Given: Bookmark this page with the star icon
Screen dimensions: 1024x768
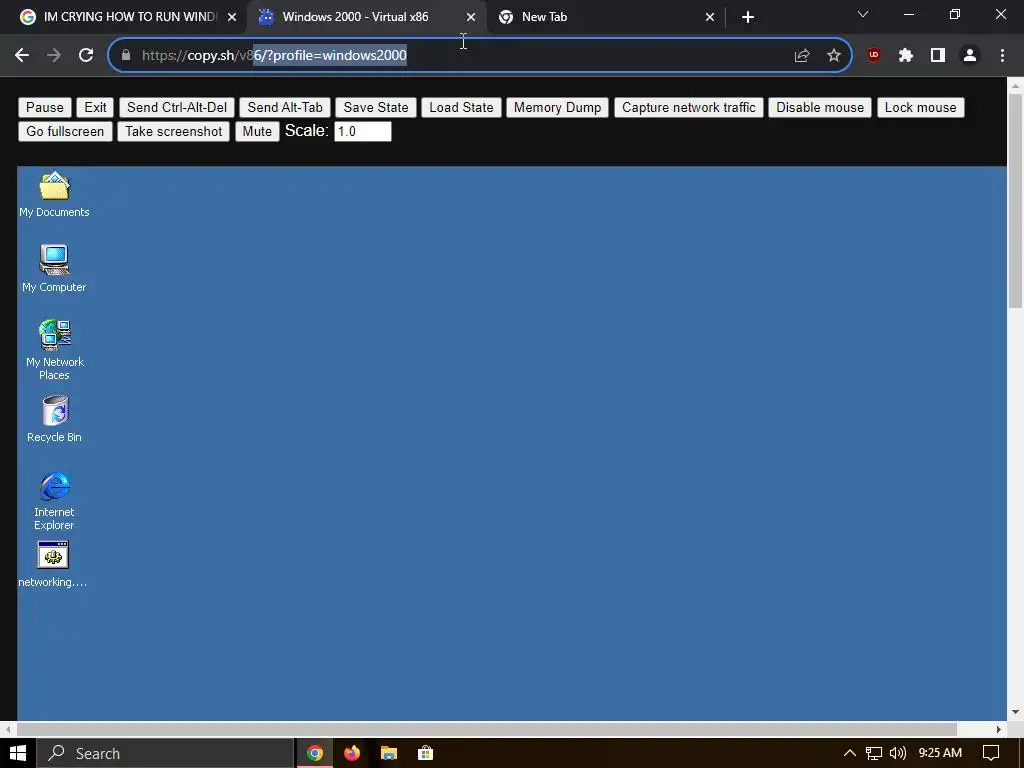Looking at the screenshot, I should 833,56.
